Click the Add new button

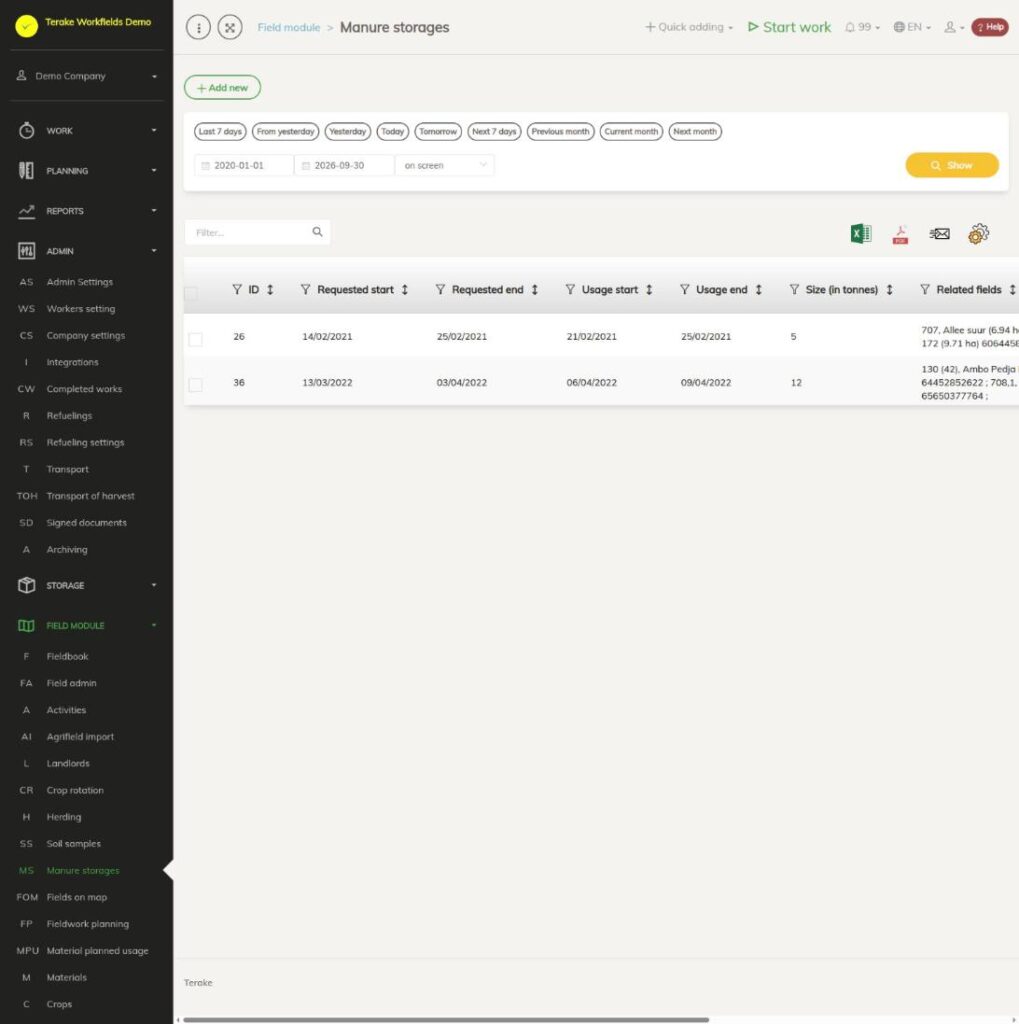(222, 88)
